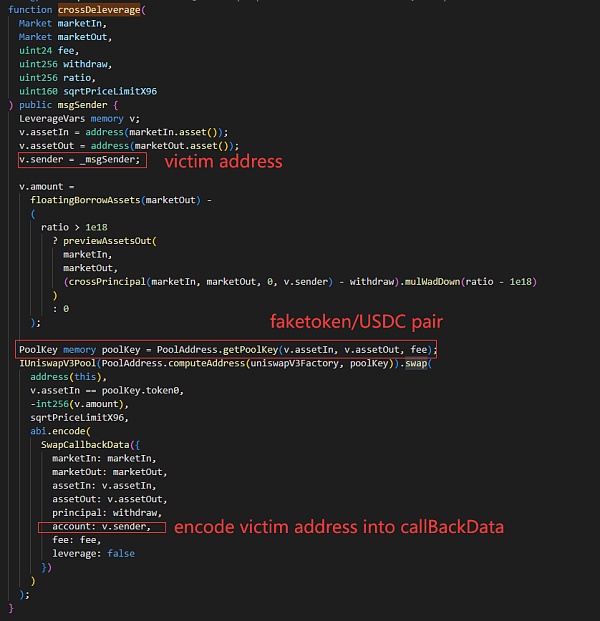The height and width of the screenshot is (621, 600).
Task: Select the red 'victim address' annotation
Action: pos(223,162)
